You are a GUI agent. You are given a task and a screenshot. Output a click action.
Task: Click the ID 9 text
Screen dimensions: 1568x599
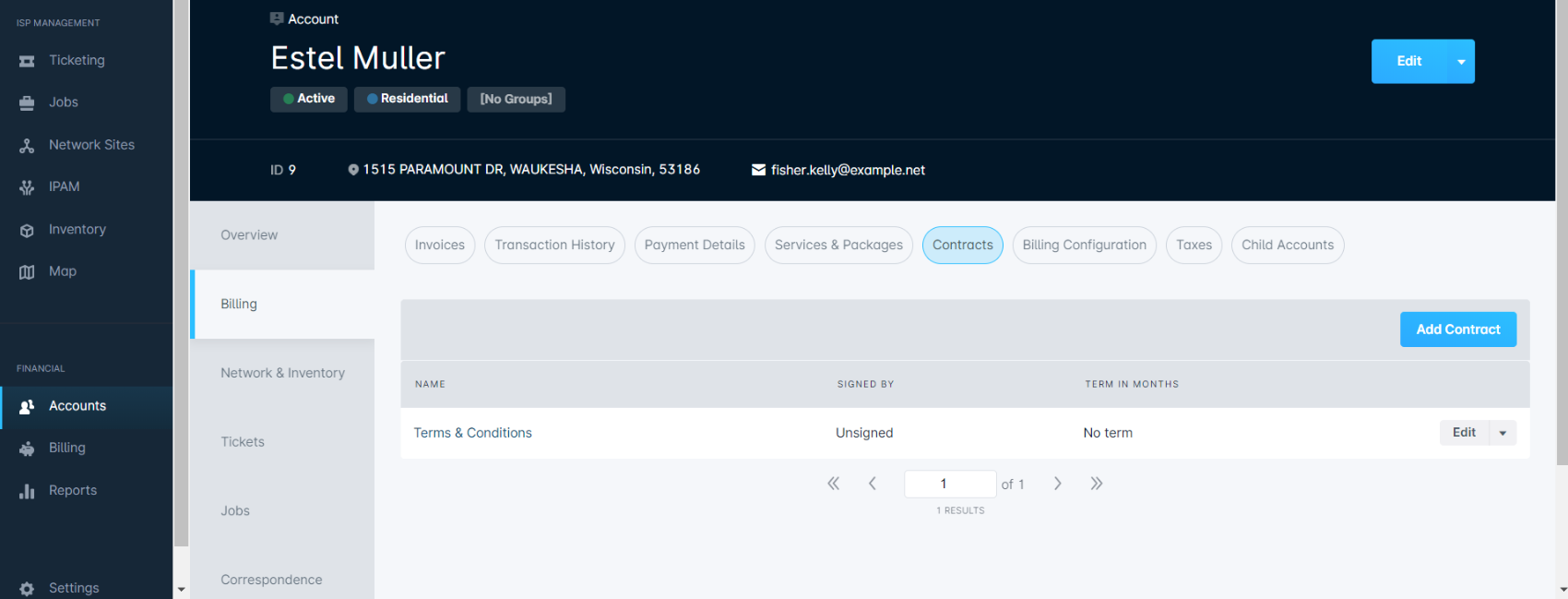(x=283, y=170)
